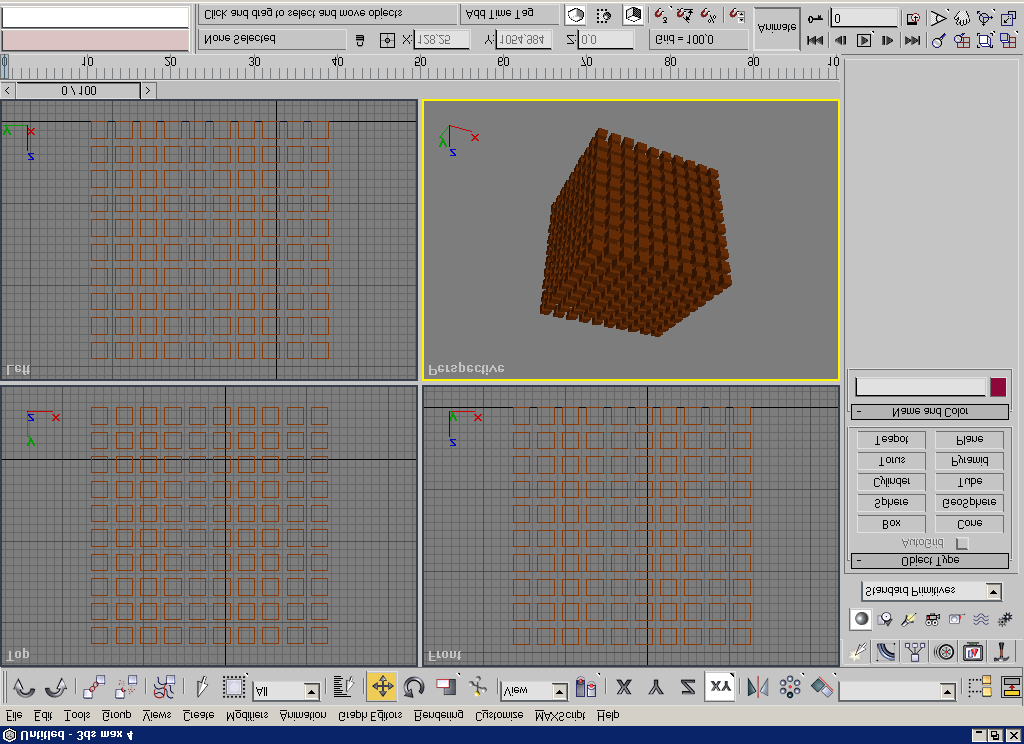
Task: Open the Modifiers menu
Action: point(247,715)
